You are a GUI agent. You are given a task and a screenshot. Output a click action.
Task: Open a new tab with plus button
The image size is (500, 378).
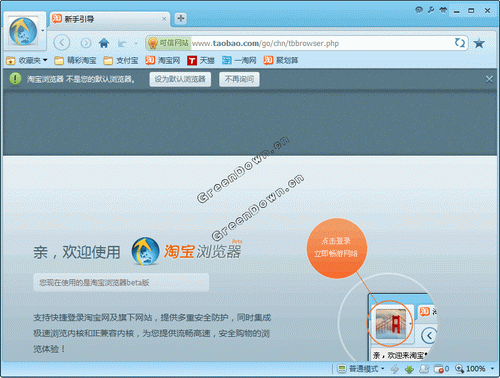tap(180, 18)
